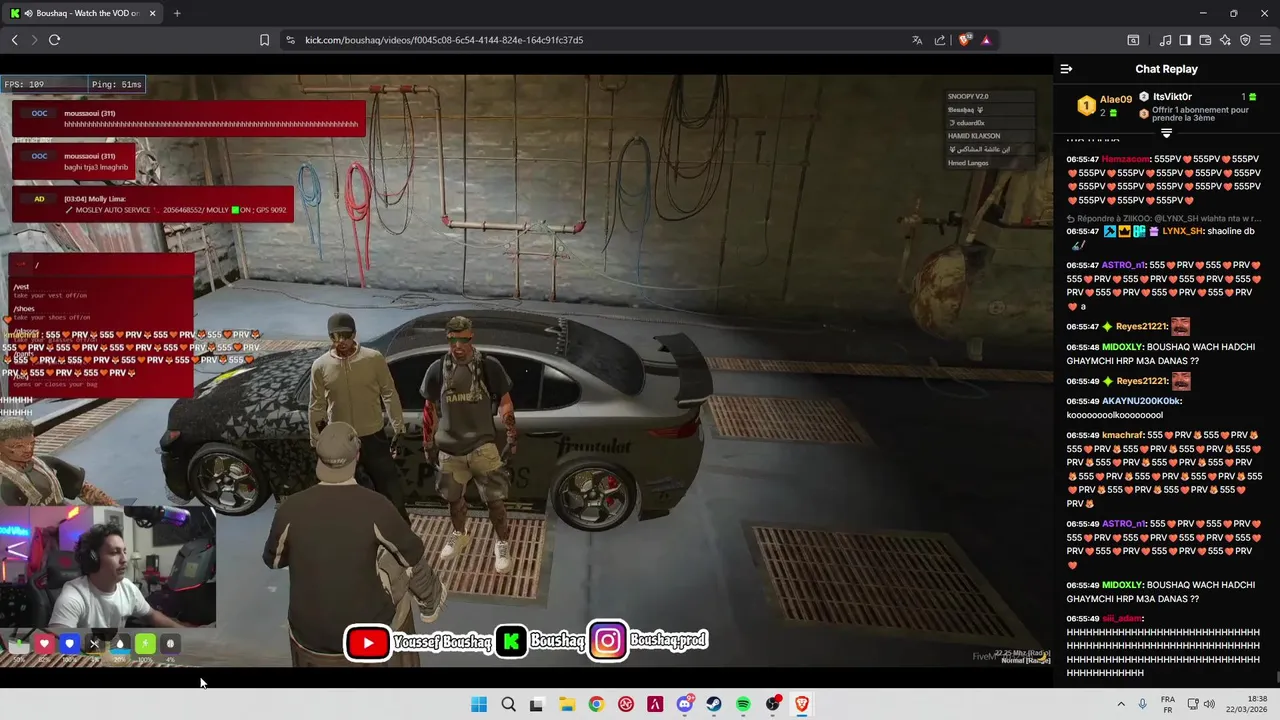Open LYNX_SH chat username
Screen dimensions: 1280x720
click(x=1183, y=231)
